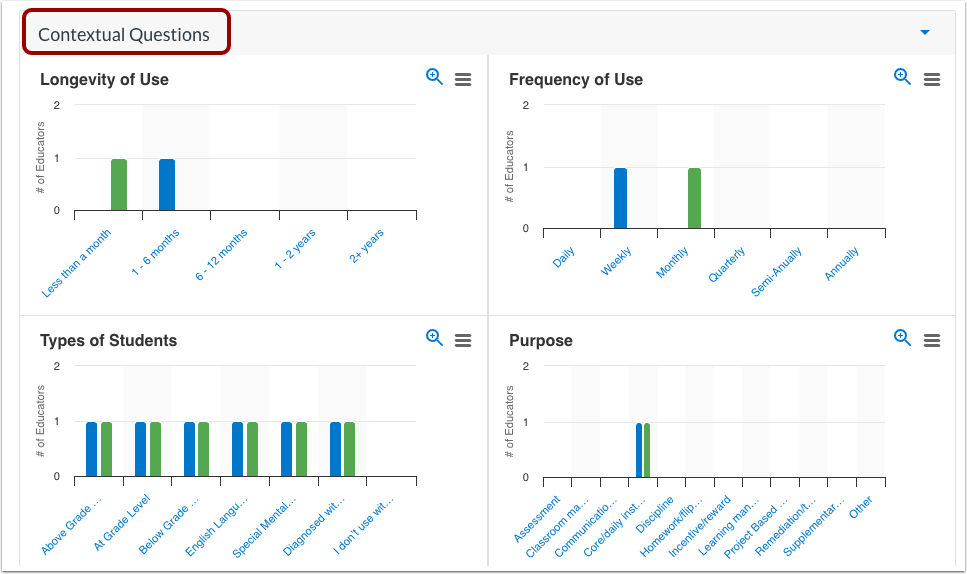Click the 'Core/daily inst...' purpose label
This screenshot has width=967, height=574.
point(614,527)
